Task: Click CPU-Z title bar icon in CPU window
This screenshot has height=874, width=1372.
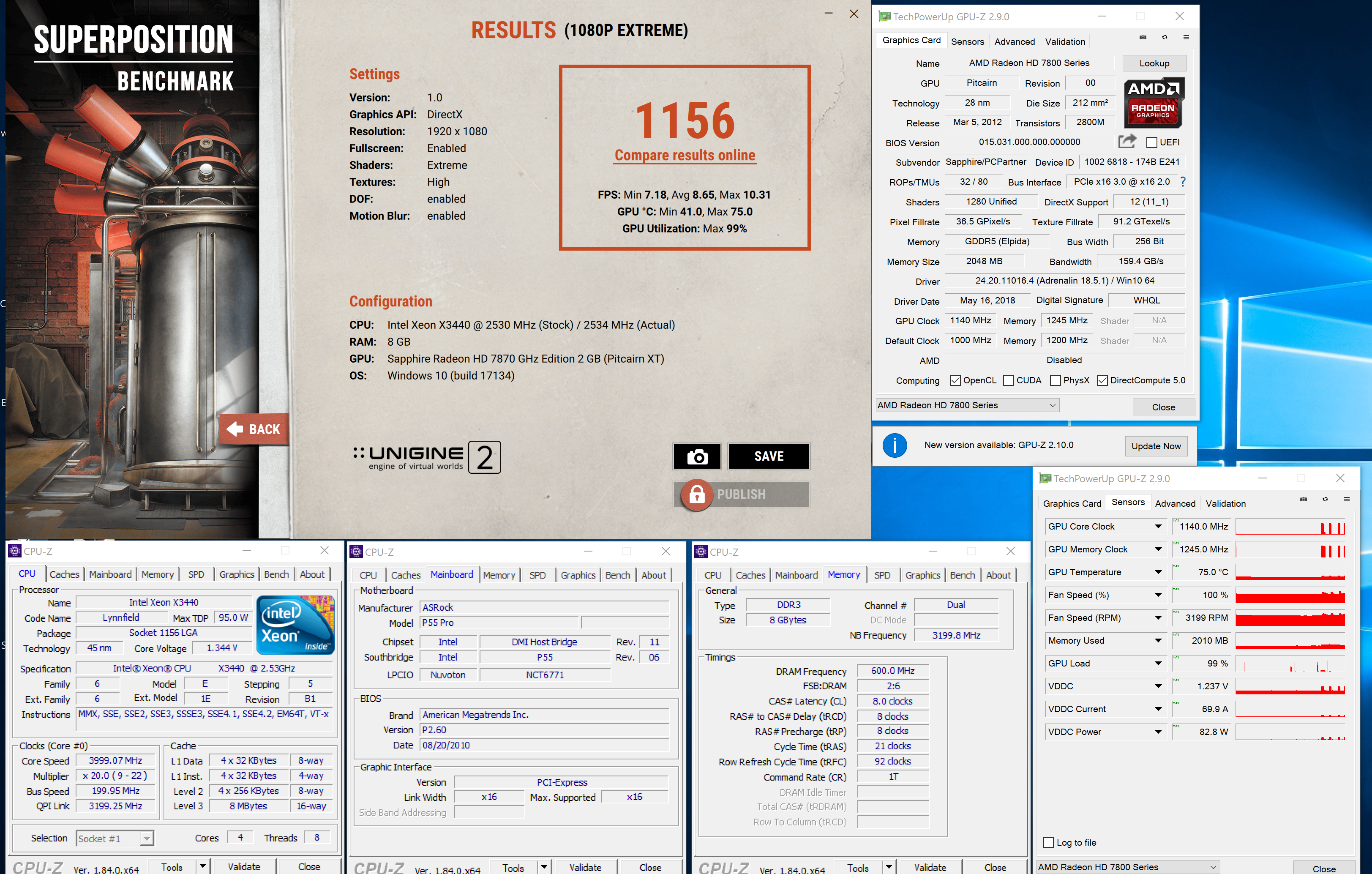Action: click(x=15, y=551)
